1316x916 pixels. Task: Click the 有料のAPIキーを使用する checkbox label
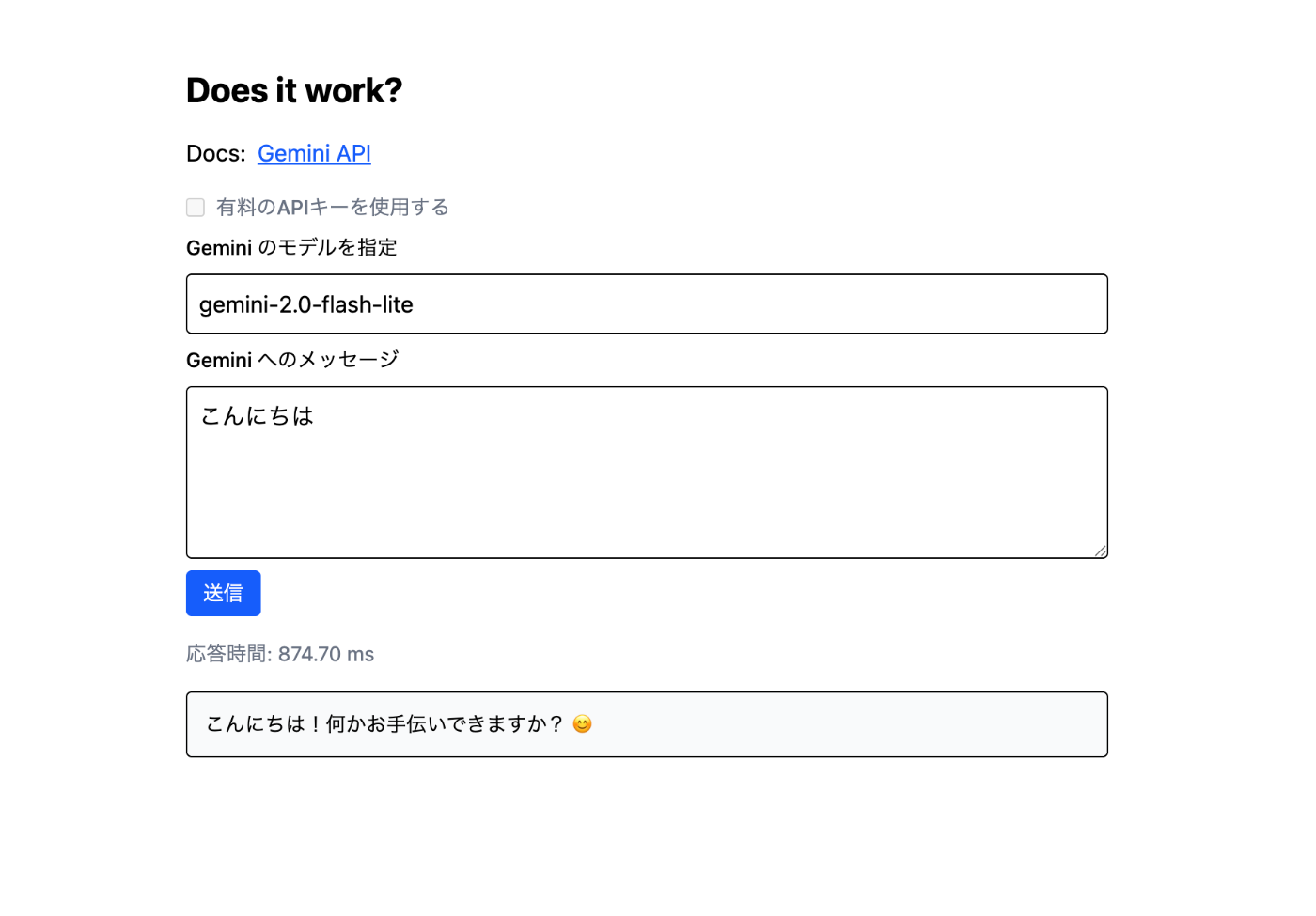click(x=332, y=208)
